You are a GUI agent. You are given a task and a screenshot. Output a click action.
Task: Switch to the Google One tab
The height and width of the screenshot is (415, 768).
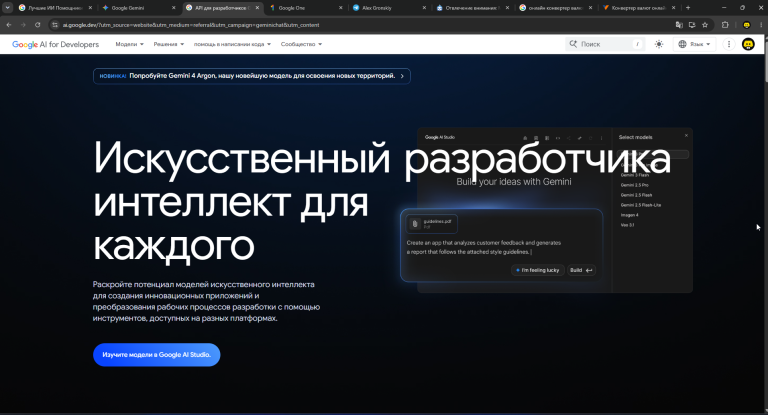coord(305,8)
